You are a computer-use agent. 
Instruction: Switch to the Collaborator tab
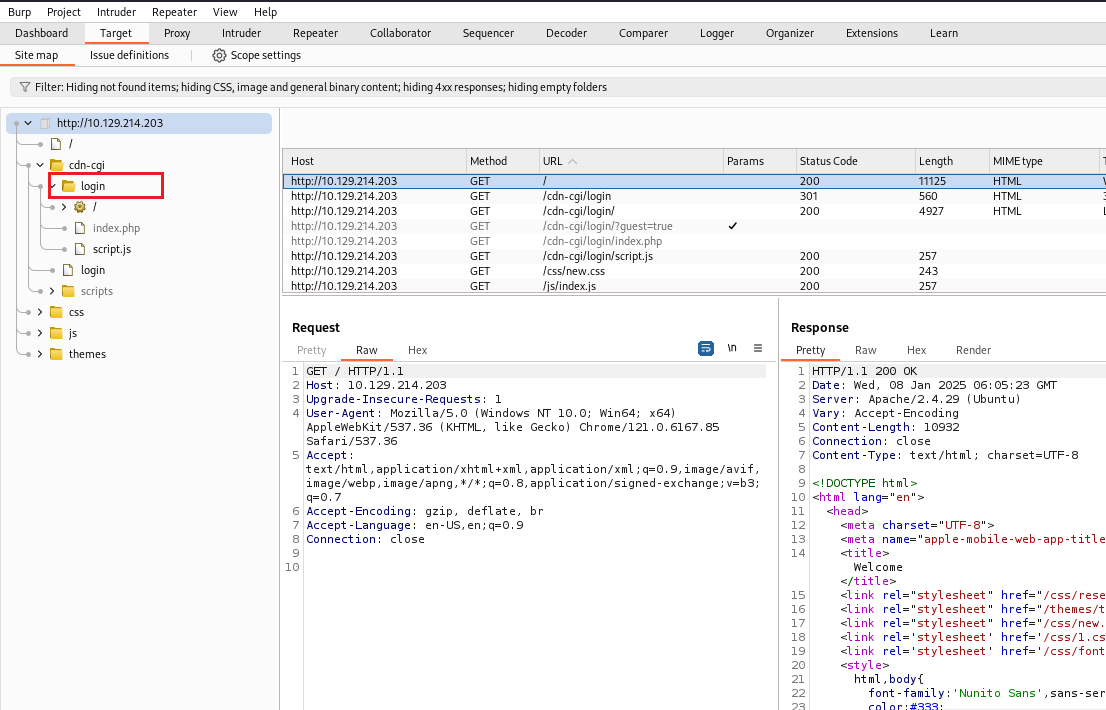tap(400, 33)
